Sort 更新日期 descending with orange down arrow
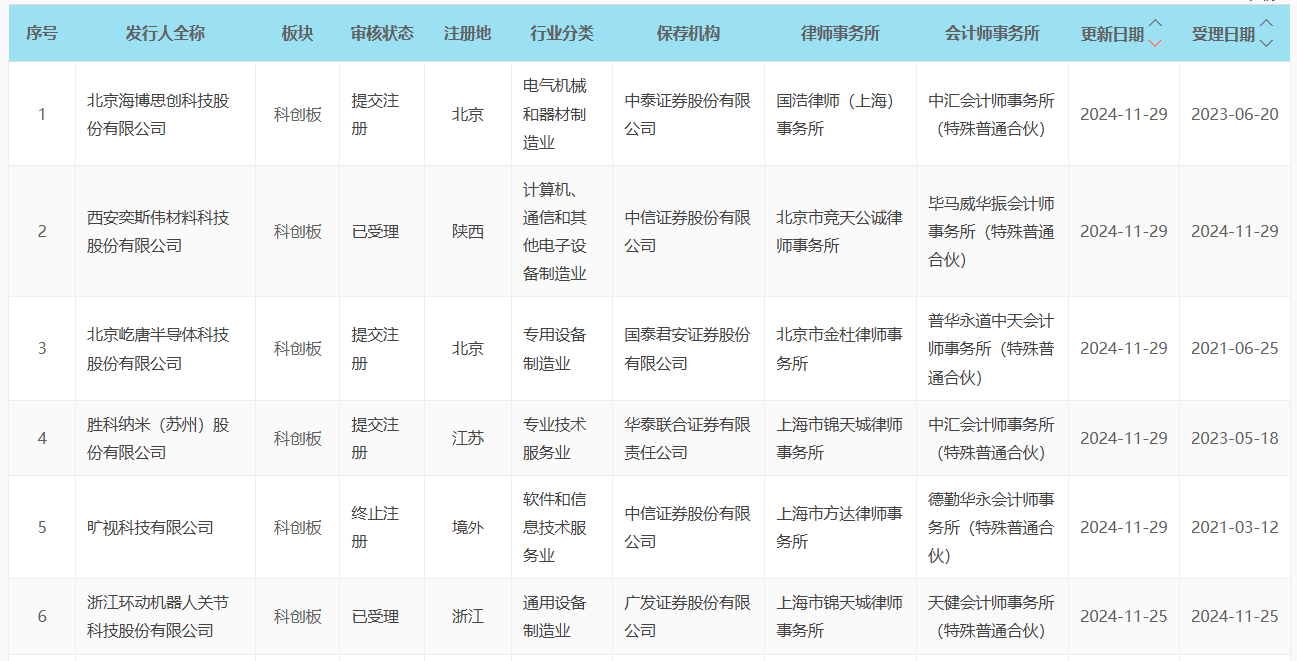 (x=1155, y=42)
